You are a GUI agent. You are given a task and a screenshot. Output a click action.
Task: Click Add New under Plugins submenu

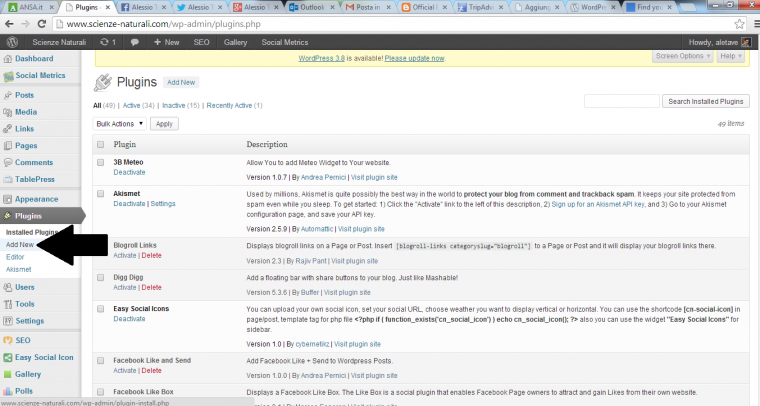coord(20,245)
